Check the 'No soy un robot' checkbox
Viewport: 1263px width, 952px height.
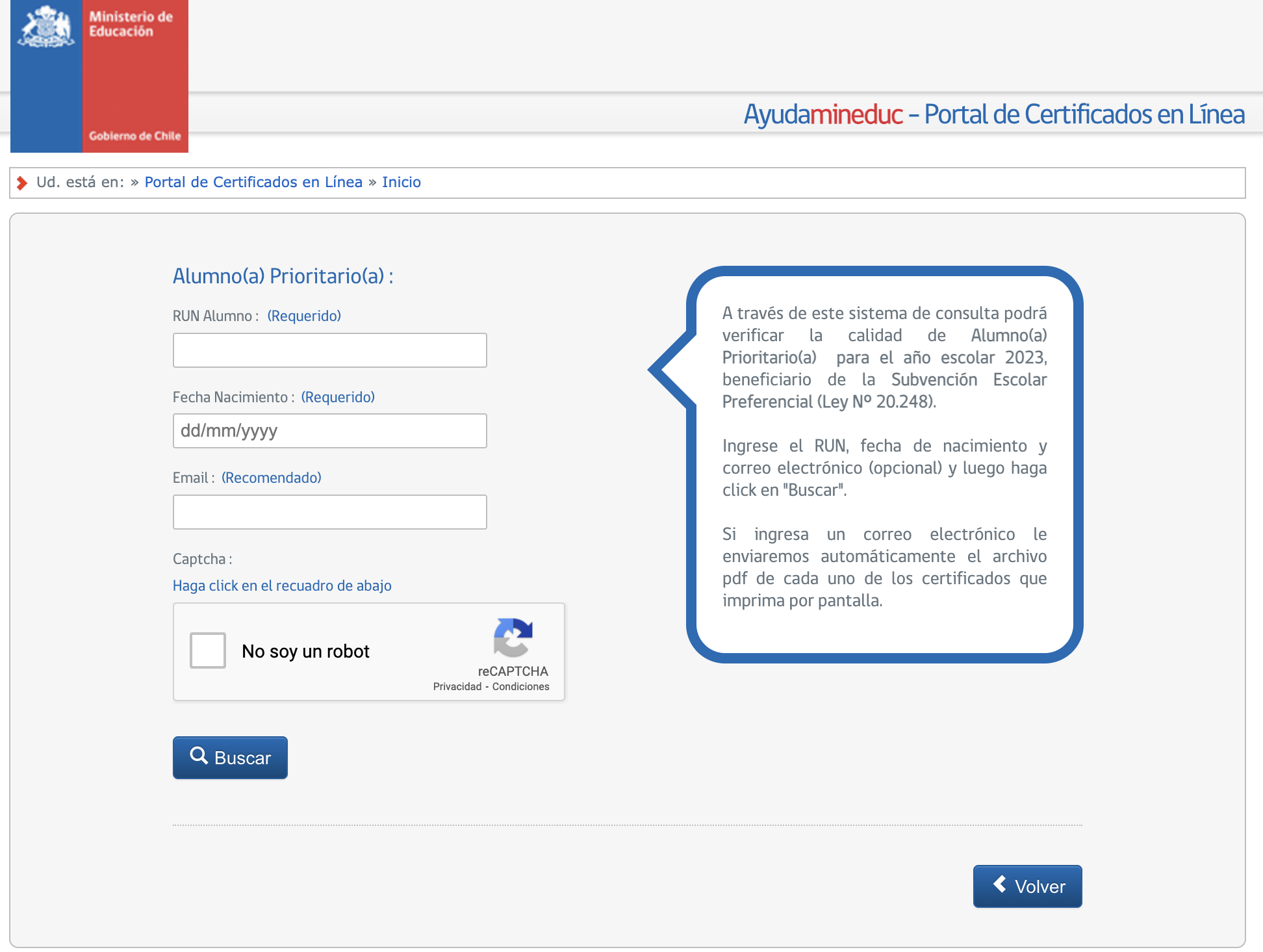pos(208,650)
